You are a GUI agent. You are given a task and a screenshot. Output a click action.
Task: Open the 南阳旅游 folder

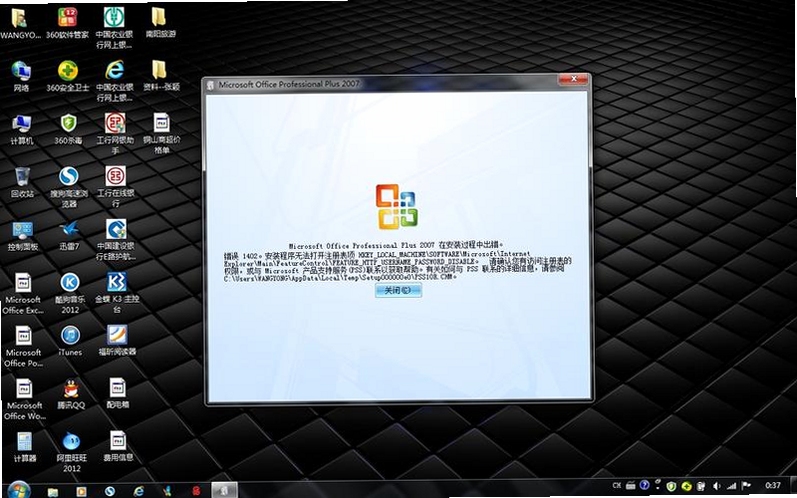pyautogui.click(x=160, y=23)
